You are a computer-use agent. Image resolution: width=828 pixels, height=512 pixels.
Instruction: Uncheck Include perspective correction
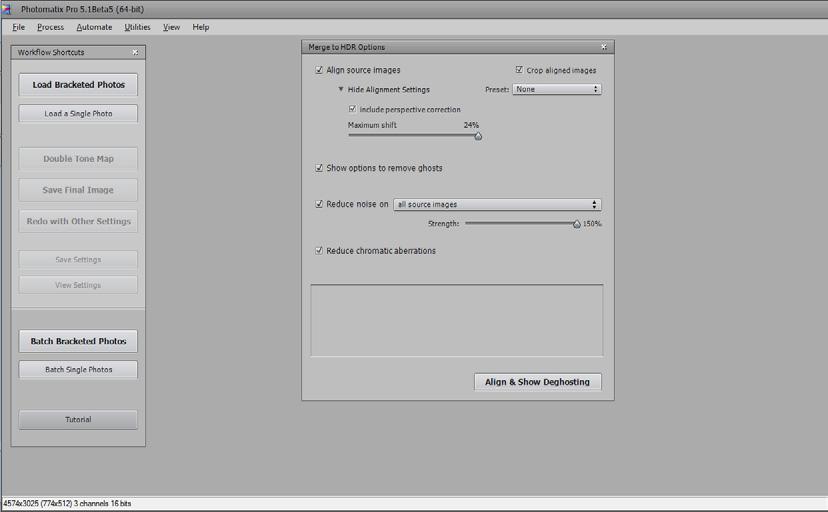pos(352,109)
